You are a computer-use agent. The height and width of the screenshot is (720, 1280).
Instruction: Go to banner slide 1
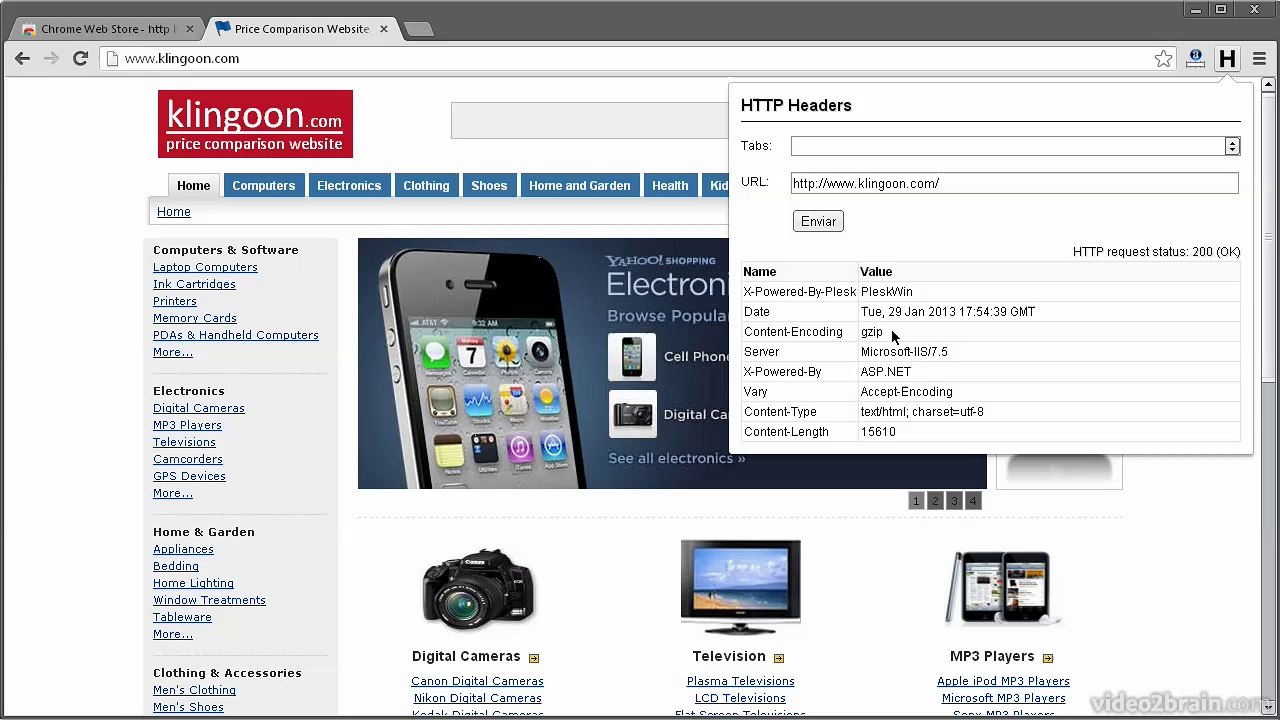pos(915,501)
